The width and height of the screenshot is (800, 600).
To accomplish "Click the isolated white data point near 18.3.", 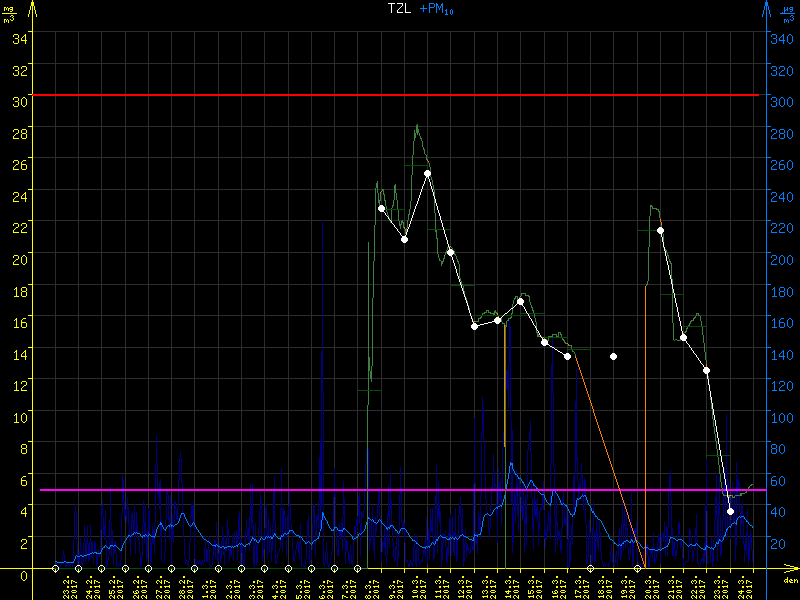I will coord(613,356).
